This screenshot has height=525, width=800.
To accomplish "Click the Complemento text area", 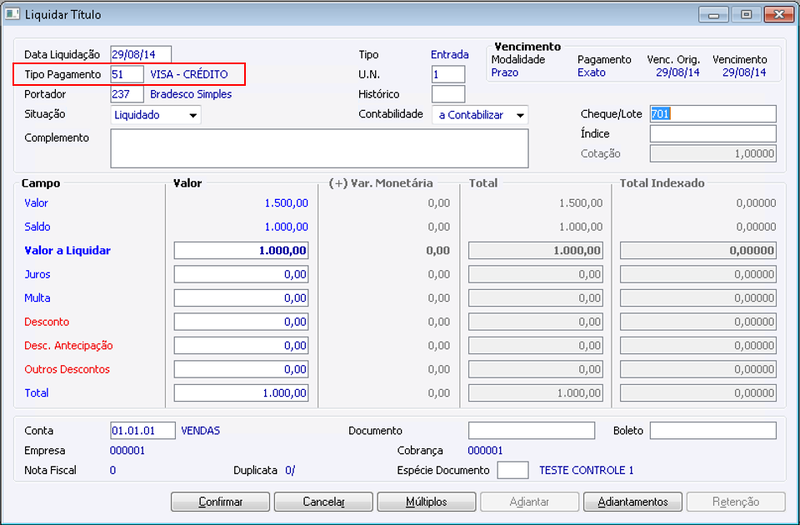I will pos(319,148).
